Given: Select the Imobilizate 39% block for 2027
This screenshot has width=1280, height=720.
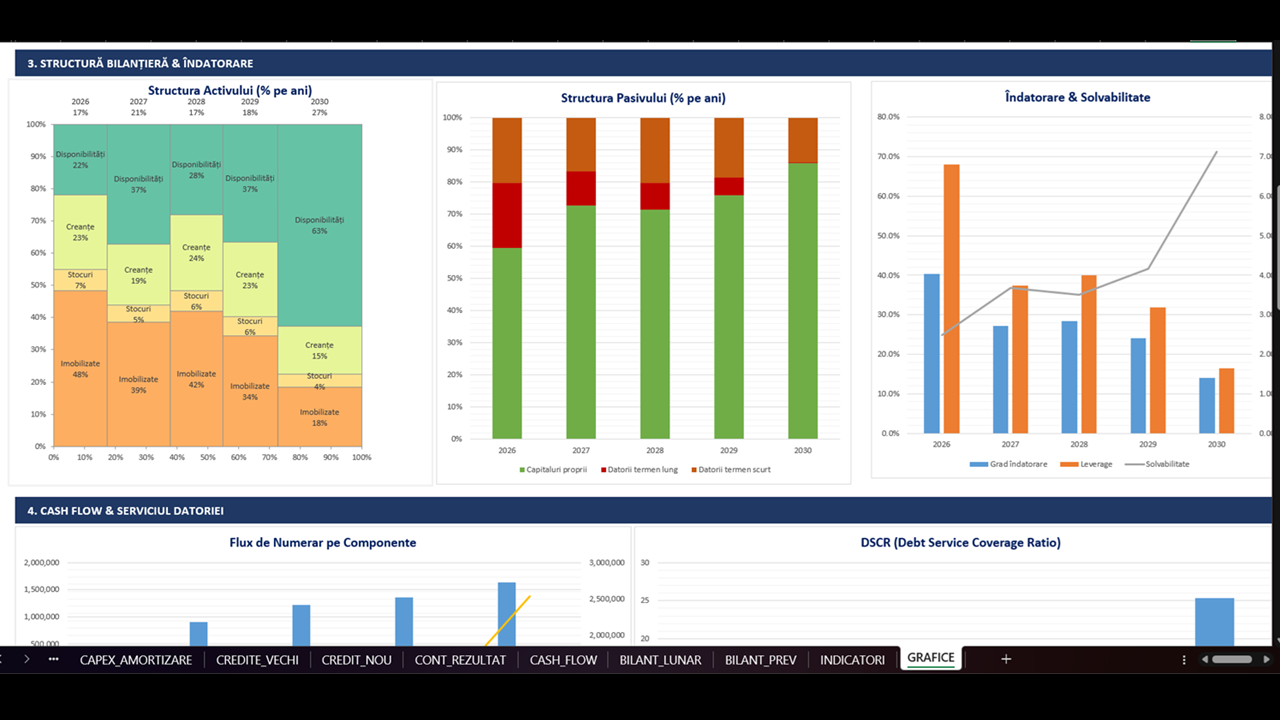Looking at the screenshot, I should (138, 384).
